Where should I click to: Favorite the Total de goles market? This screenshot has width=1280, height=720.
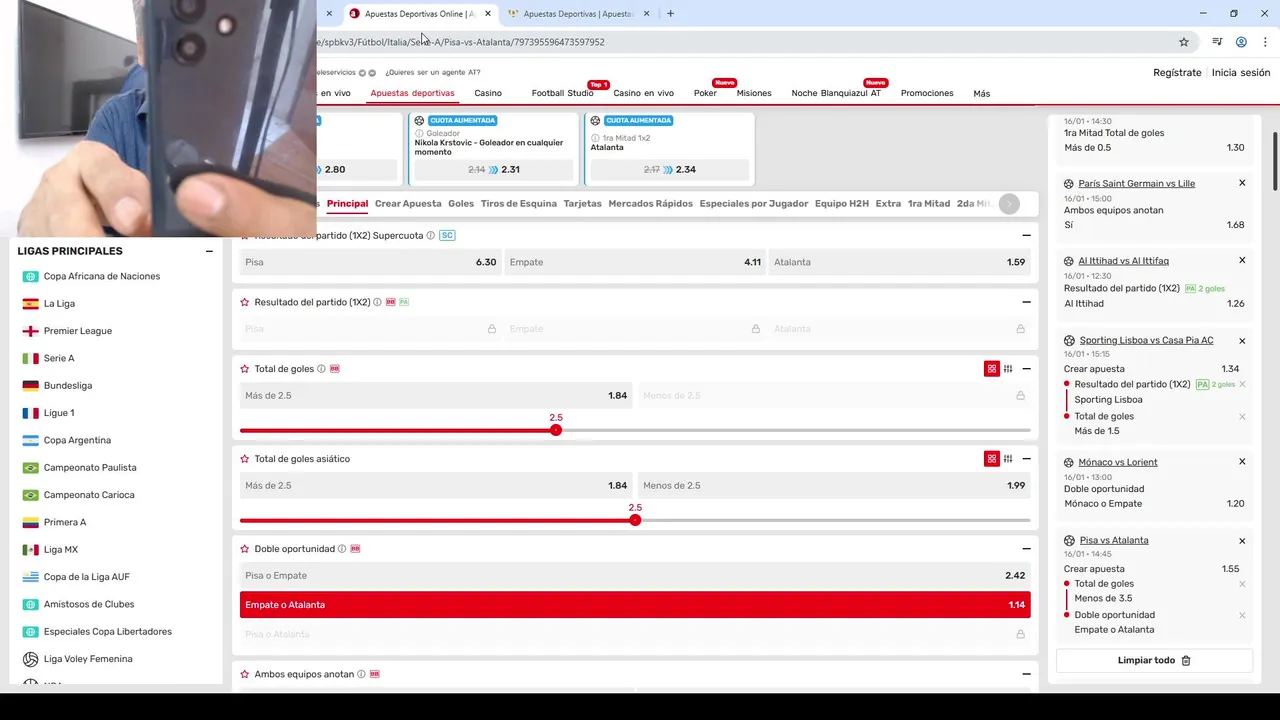(244, 369)
